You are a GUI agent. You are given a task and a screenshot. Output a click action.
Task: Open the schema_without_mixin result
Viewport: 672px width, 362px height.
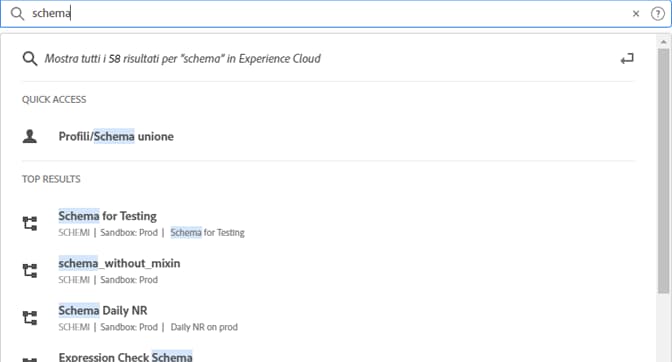[119, 263]
